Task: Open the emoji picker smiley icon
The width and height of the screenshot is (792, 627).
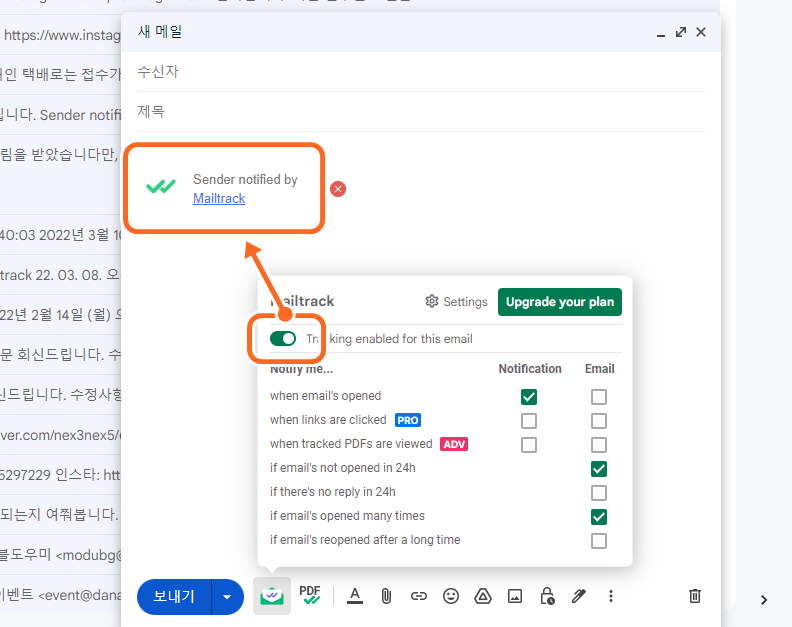Action: (451, 596)
